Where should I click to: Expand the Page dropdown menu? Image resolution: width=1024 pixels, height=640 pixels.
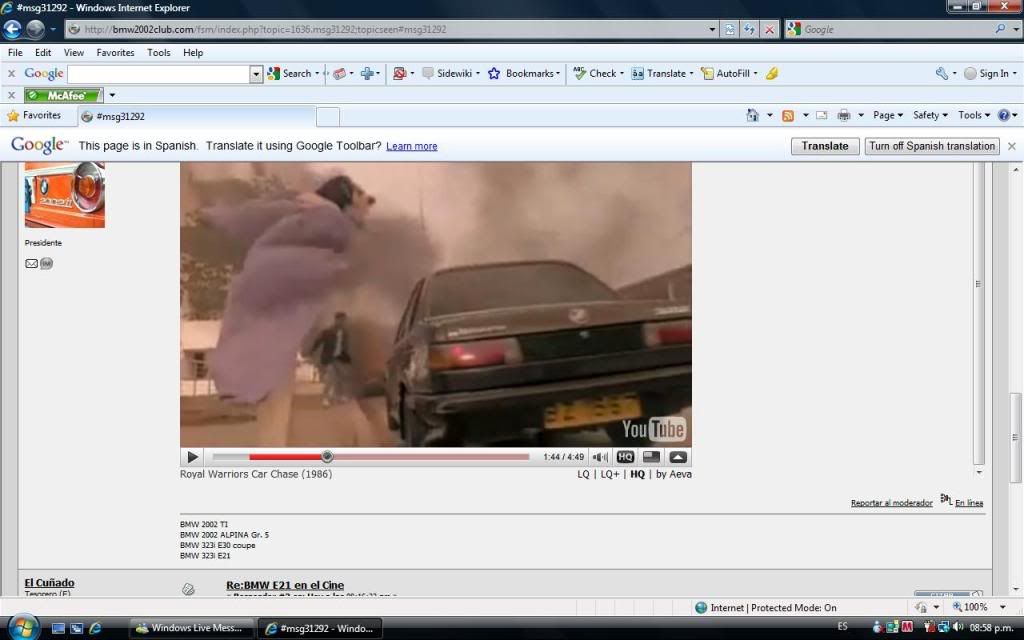(888, 115)
